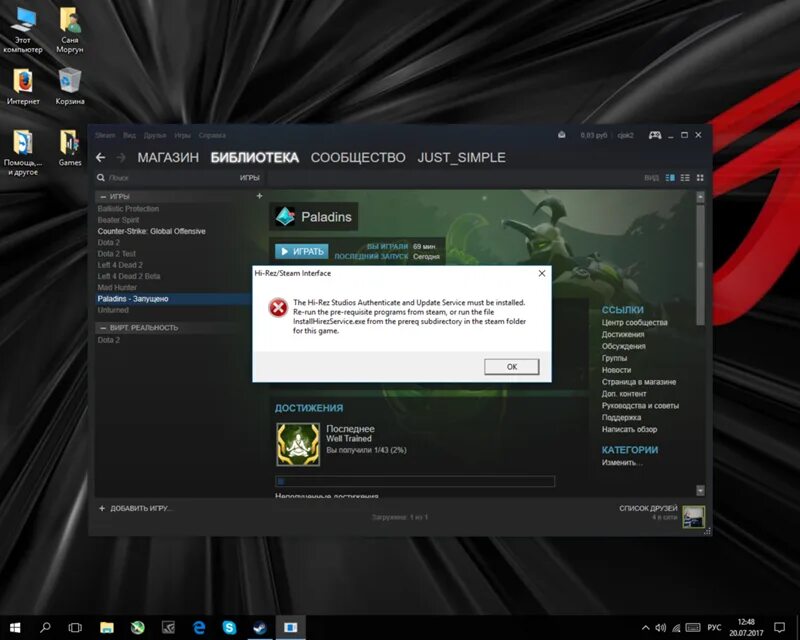This screenshot has height=640, width=800.
Task: Switch to grid view icon
Action: point(700,178)
